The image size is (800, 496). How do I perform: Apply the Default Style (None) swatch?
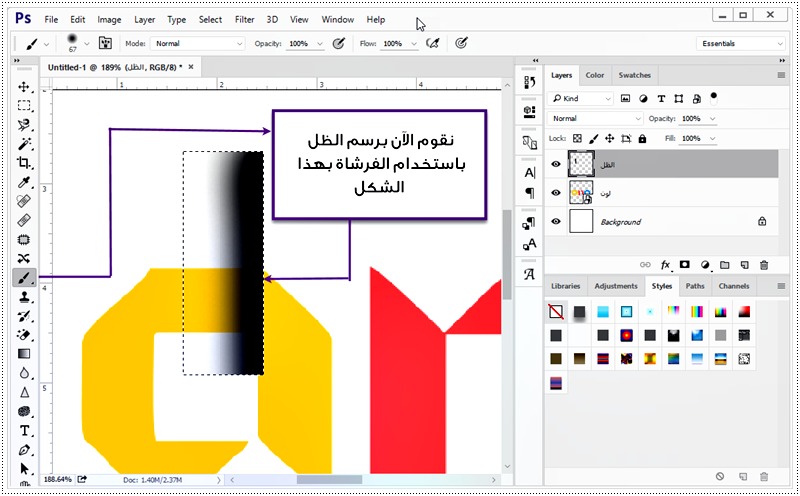[556, 311]
